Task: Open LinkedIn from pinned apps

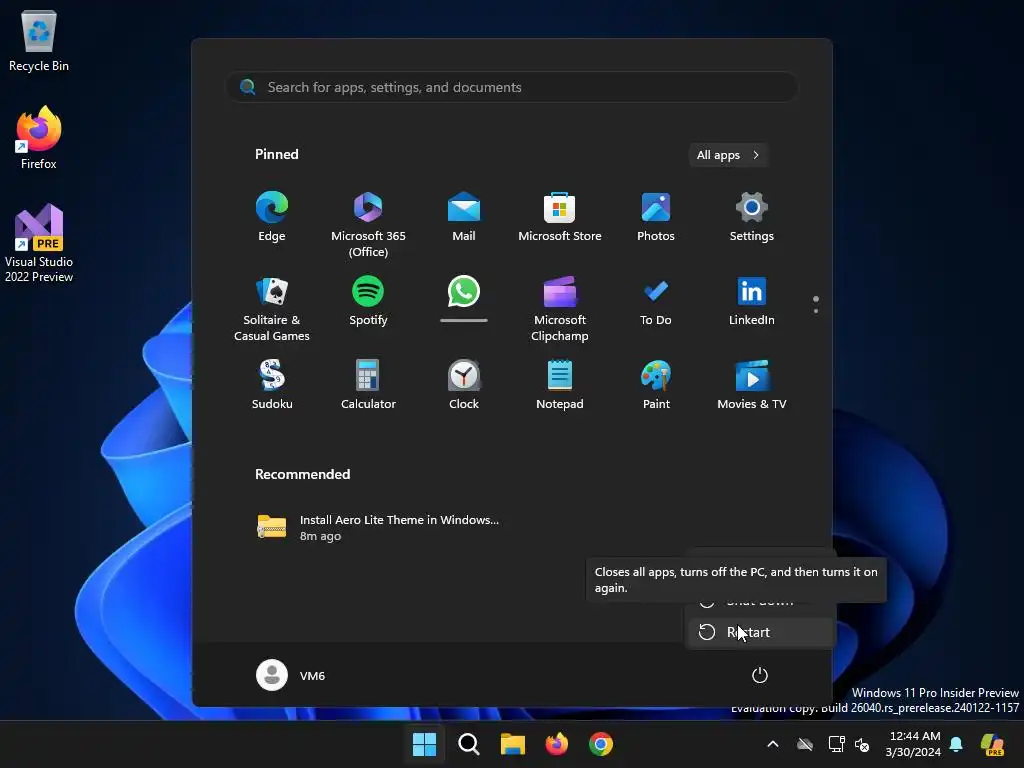Action: coord(751,301)
